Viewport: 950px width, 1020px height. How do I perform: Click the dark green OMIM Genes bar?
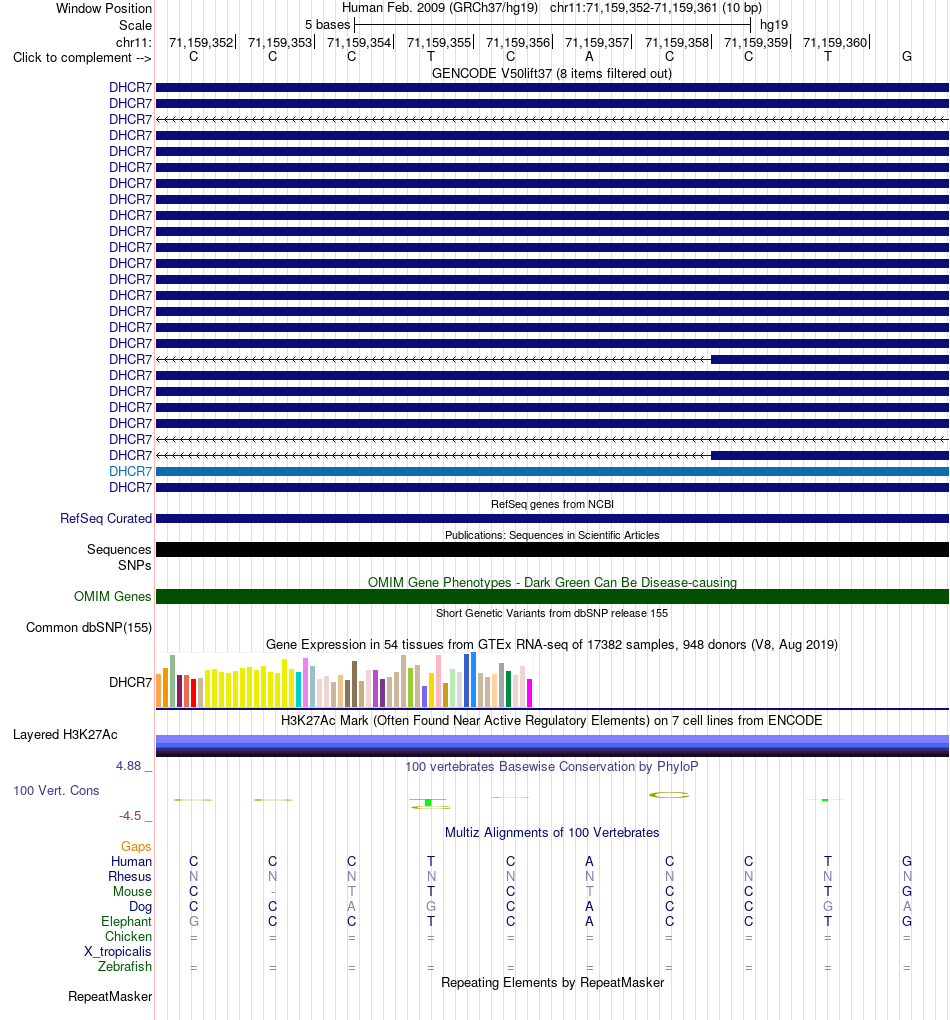coord(552,597)
